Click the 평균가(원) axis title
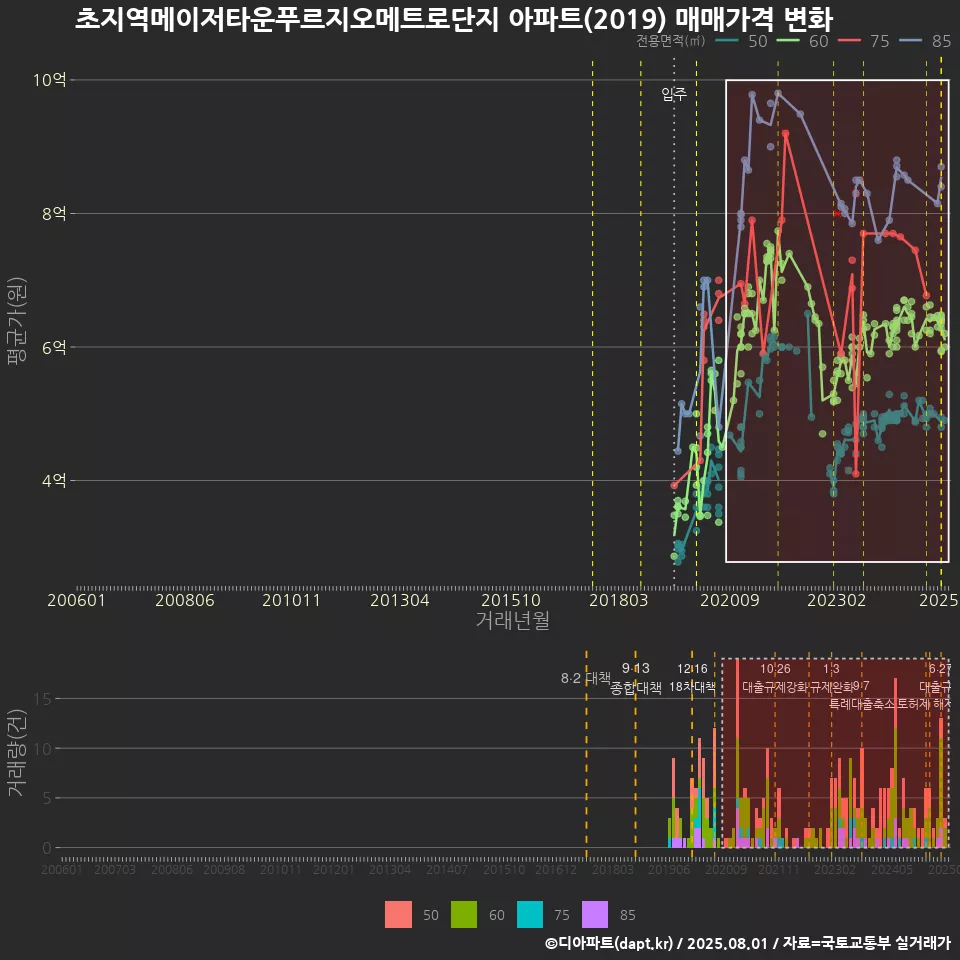This screenshot has width=960, height=960. [x=17, y=321]
